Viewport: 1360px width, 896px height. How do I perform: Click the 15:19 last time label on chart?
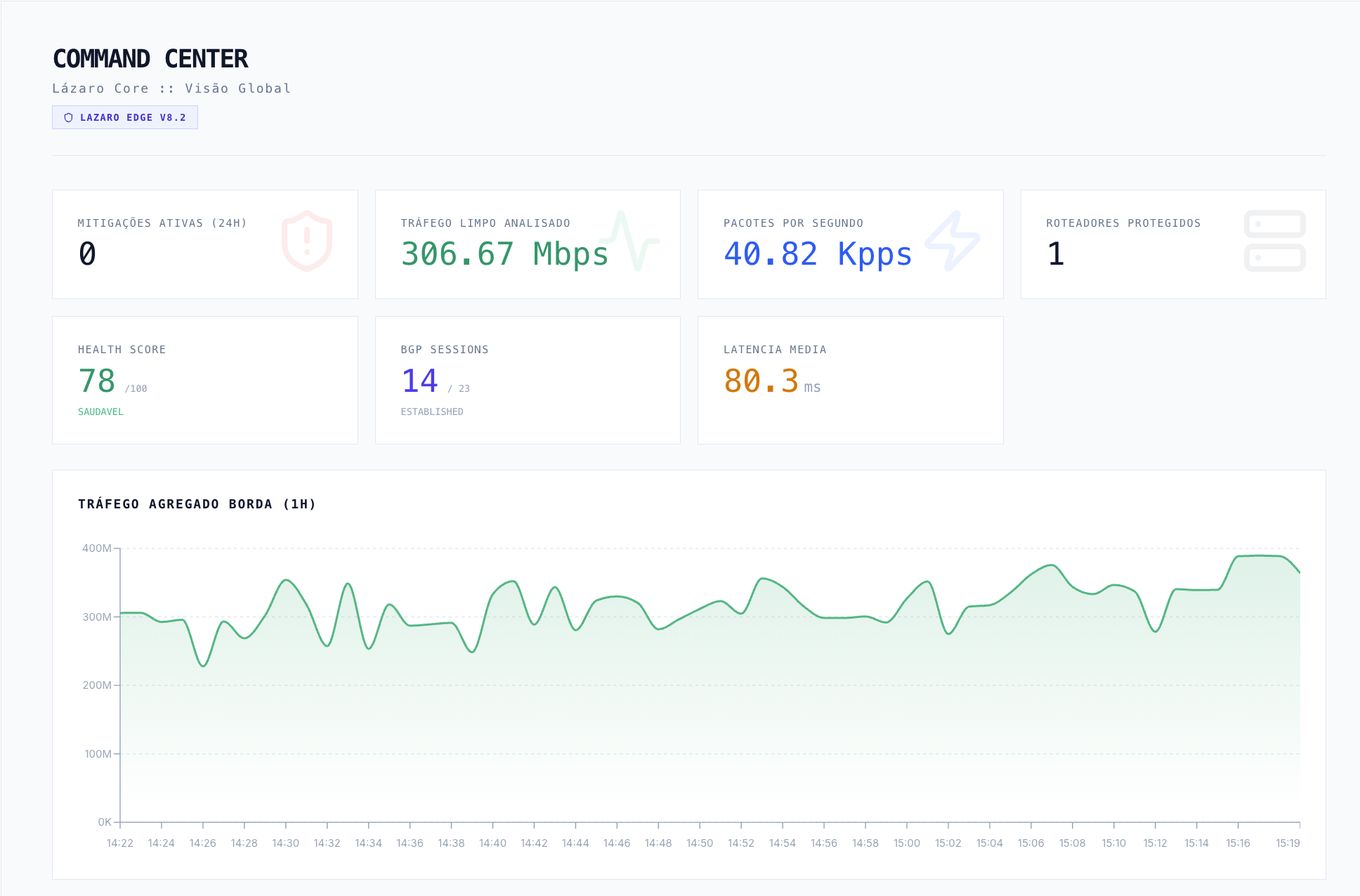pos(1287,843)
